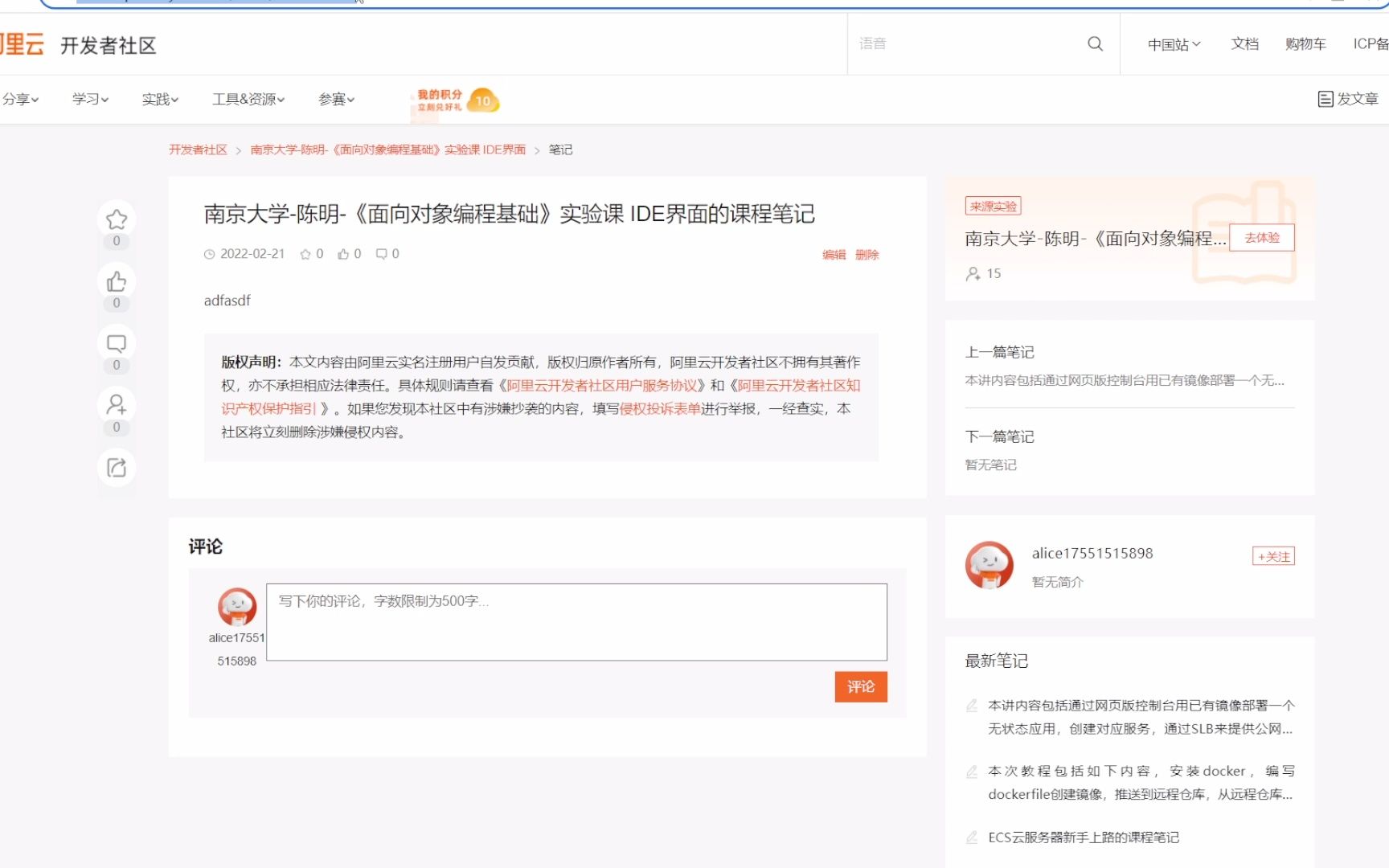Viewport: 1389px width, 868px height.
Task: Expand the 学习 dropdown menu
Action: [x=90, y=99]
